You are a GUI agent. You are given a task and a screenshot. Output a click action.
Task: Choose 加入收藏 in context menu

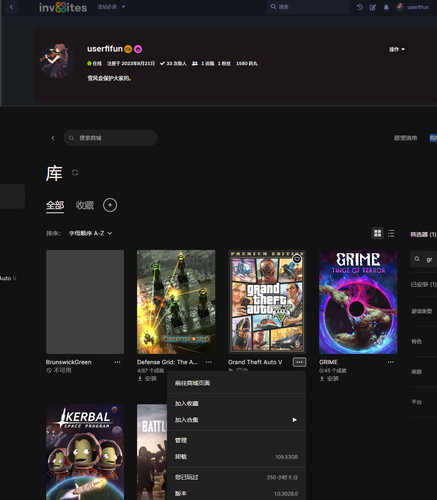(x=236, y=403)
